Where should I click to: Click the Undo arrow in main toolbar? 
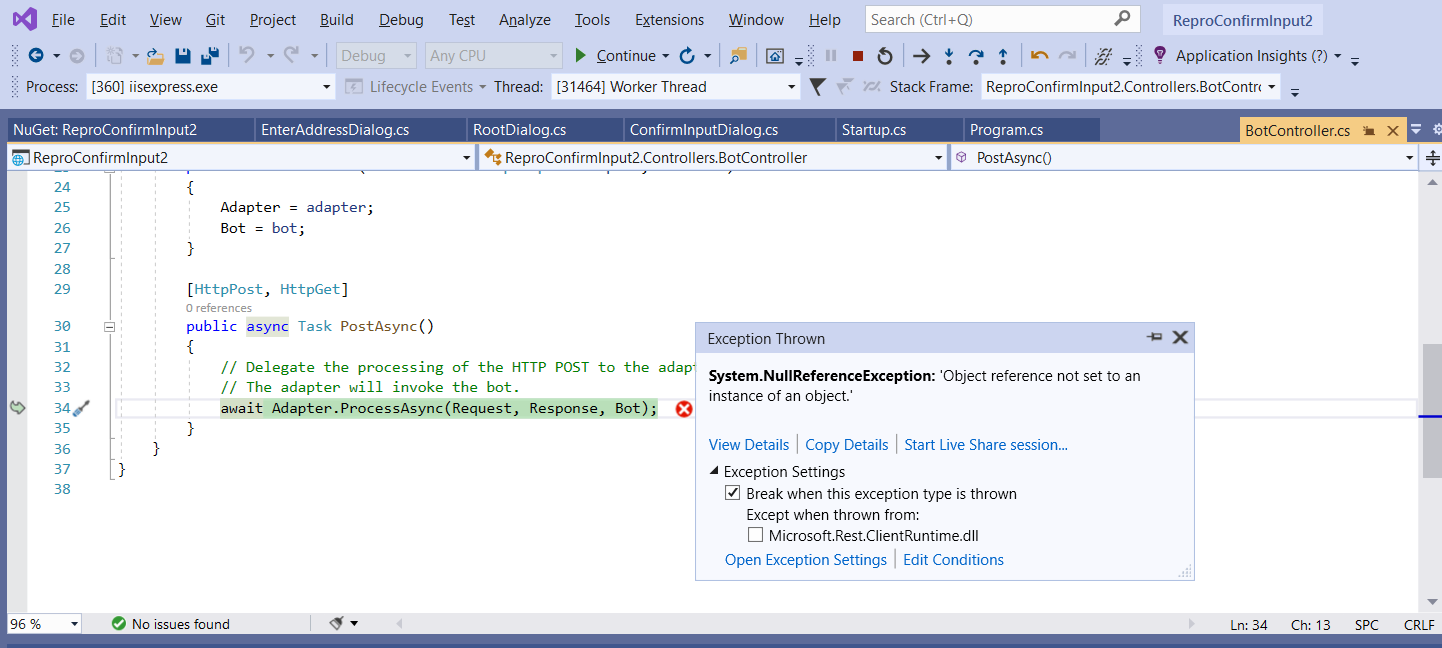tap(247, 56)
